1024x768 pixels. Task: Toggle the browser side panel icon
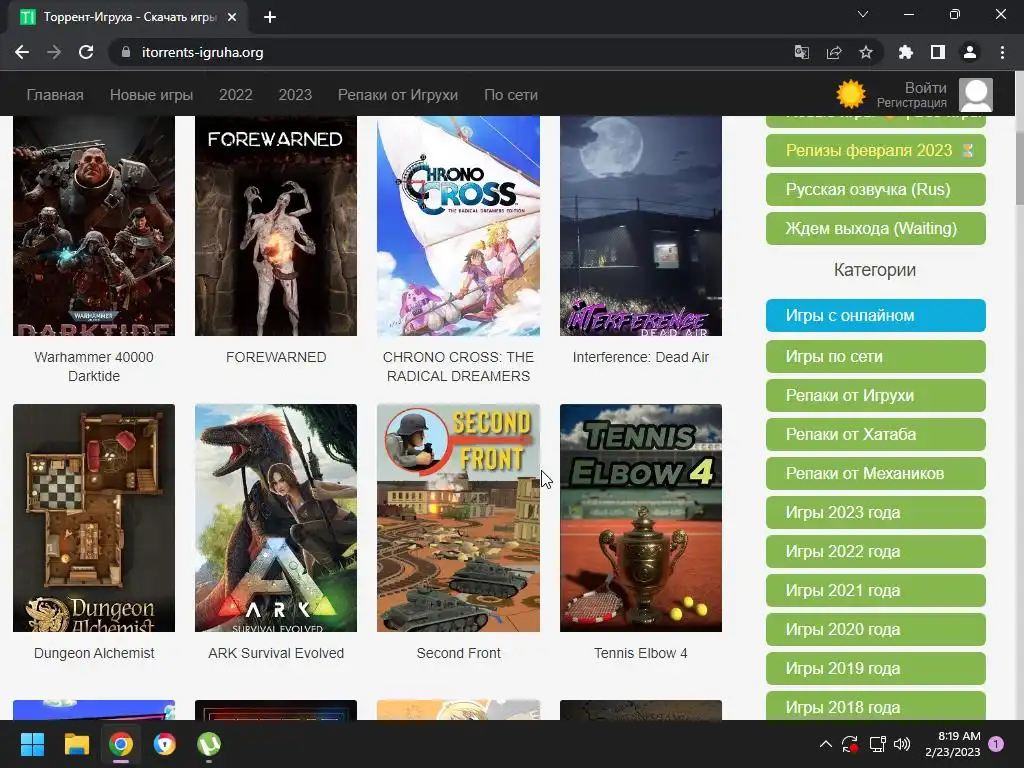coord(938,52)
